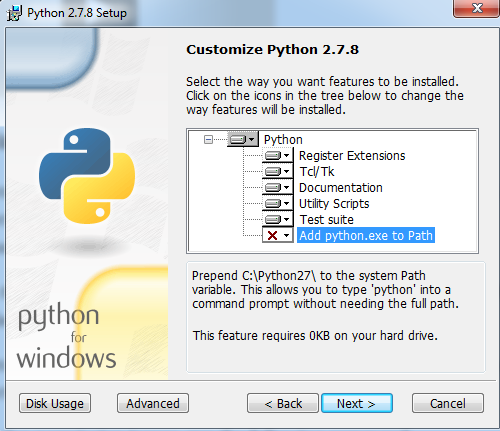Collapse the Python tree node
This screenshot has width=500, height=431.
click(208, 139)
